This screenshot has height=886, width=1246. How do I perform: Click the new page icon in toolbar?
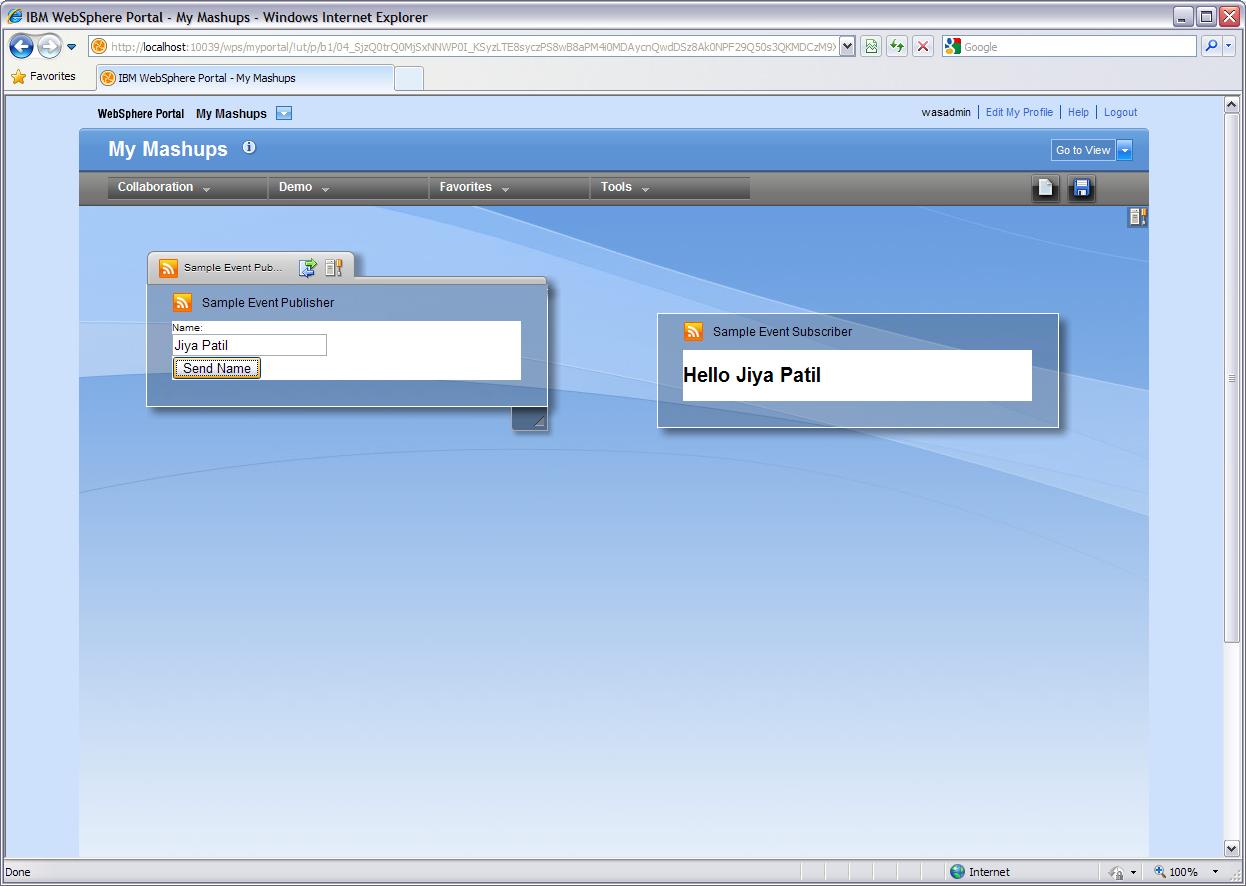[x=1045, y=188]
